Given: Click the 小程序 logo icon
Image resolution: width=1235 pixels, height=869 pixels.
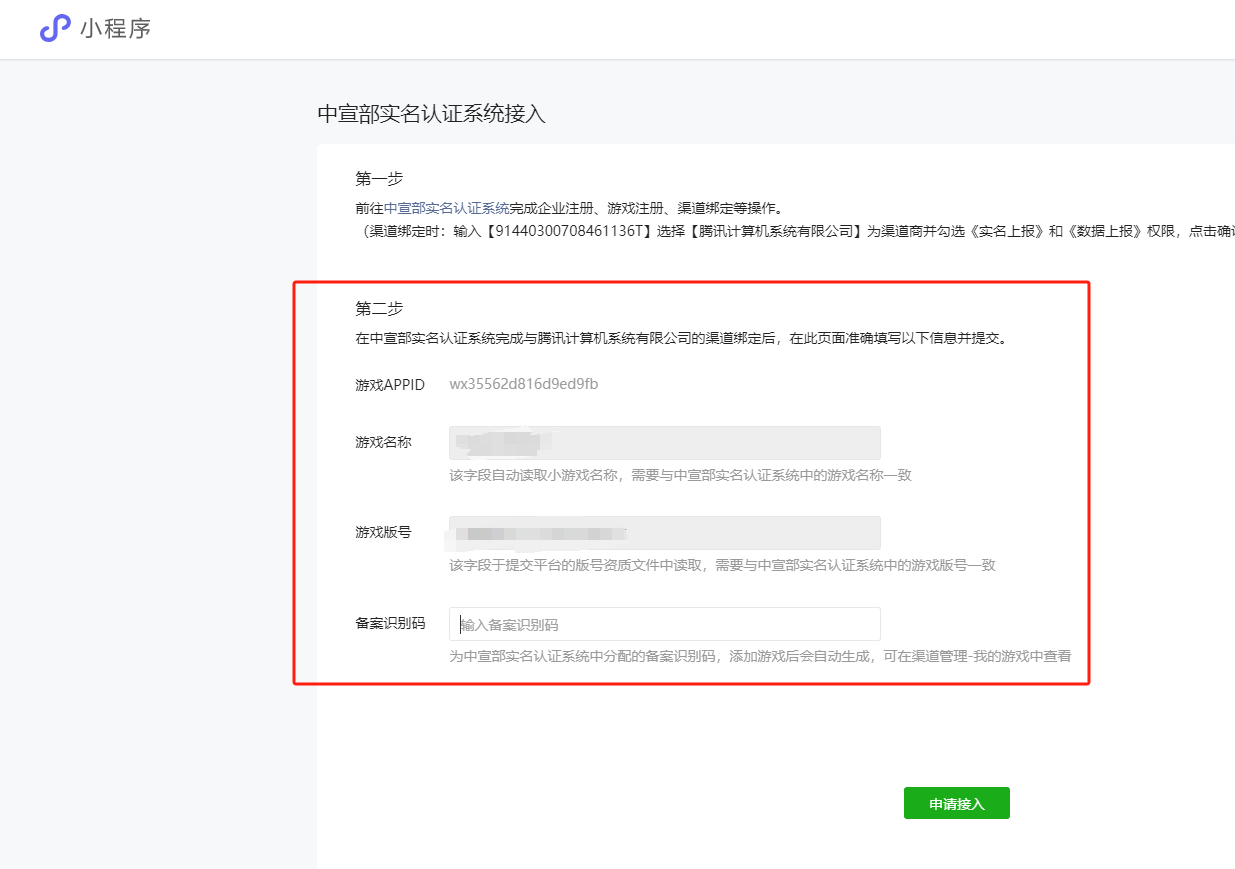Looking at the screenshot, I should point(56,28).
